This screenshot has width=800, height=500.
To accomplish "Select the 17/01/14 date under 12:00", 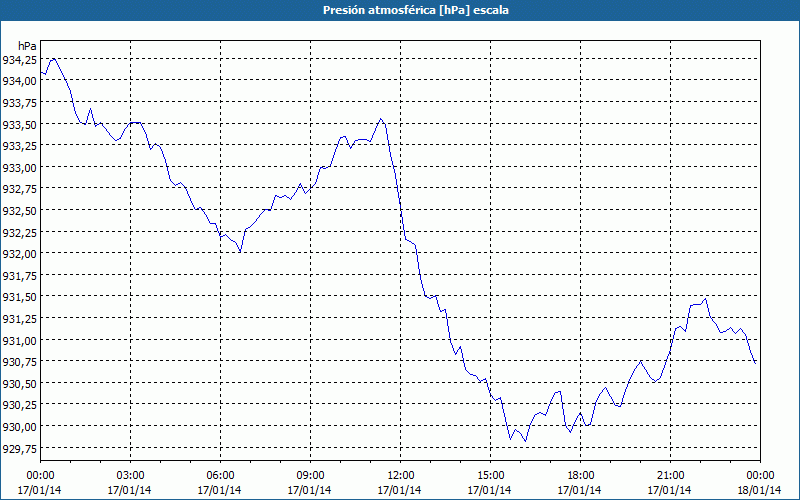I will [x=399, y=490].
